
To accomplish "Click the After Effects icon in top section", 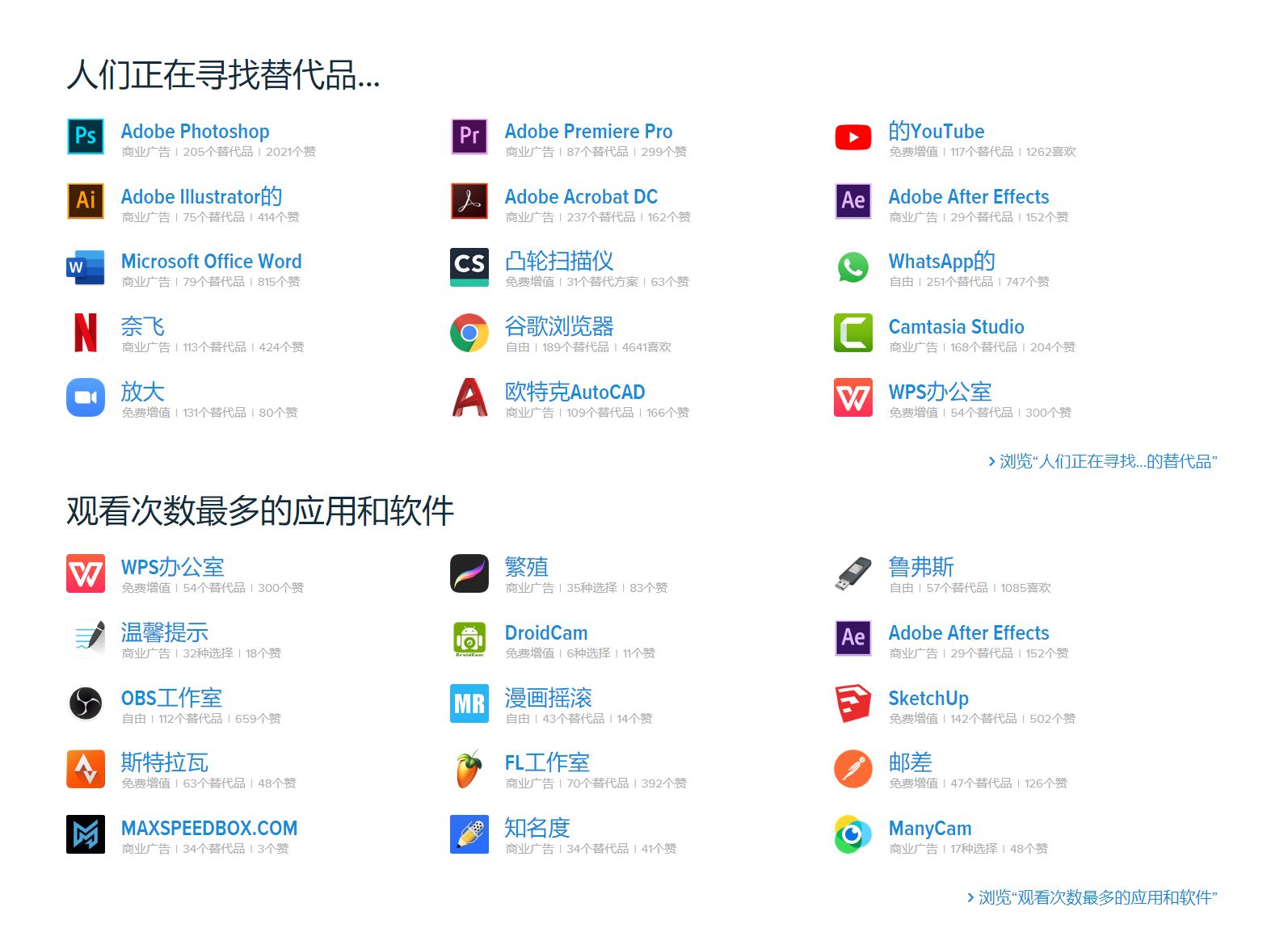I will [853, 201].
